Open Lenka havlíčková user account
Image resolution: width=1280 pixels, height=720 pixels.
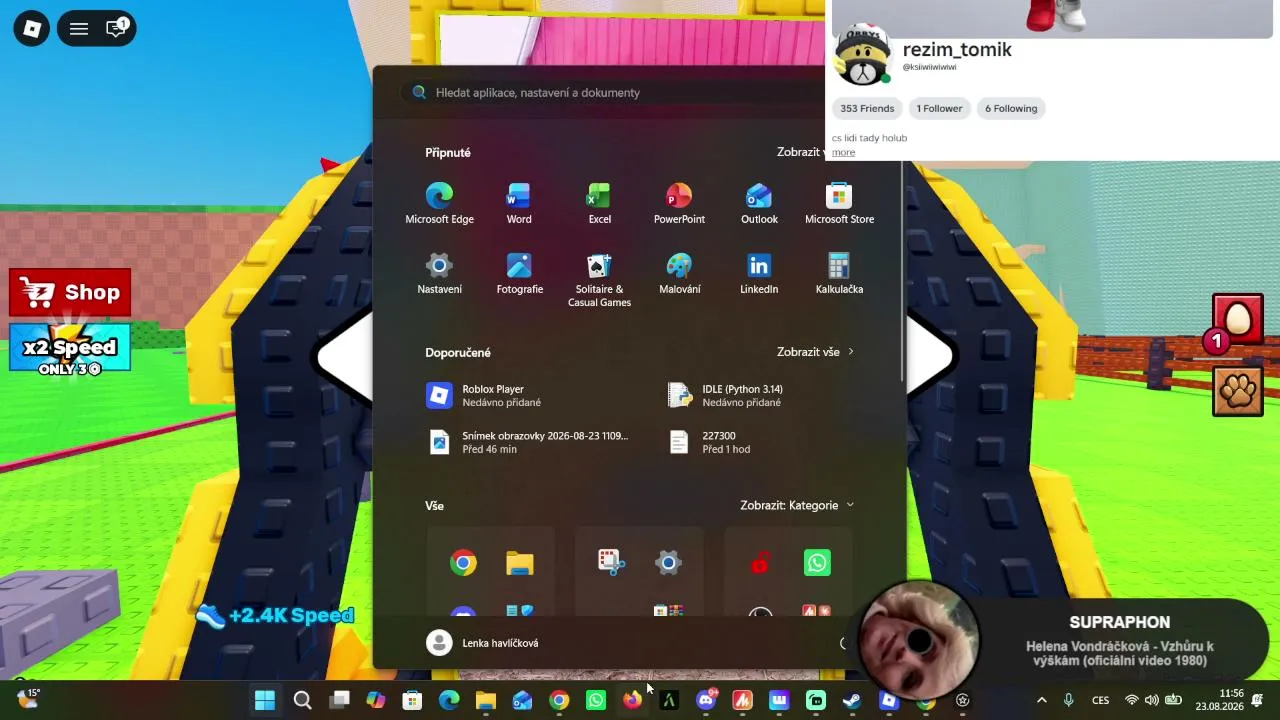click(x=482, y=643)
